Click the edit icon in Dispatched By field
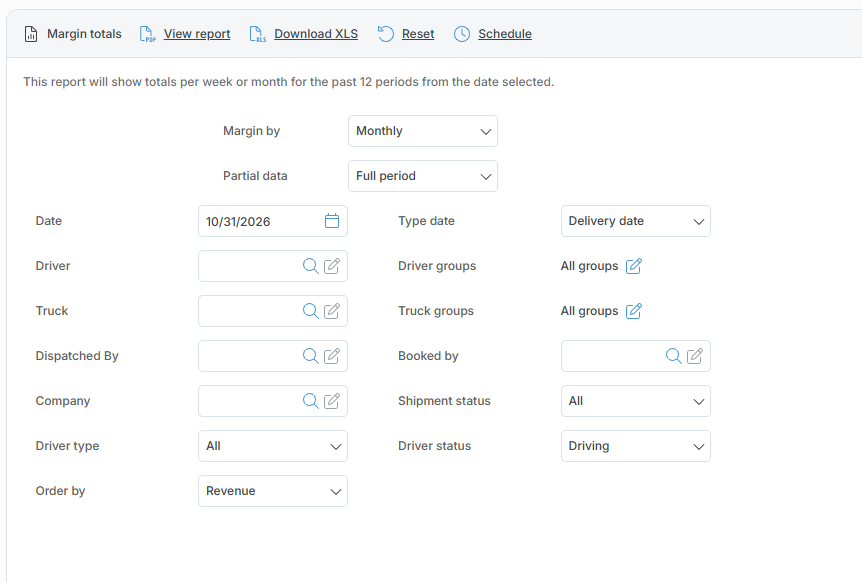This screenshot has width=862, height=582. tap(331, 356)
